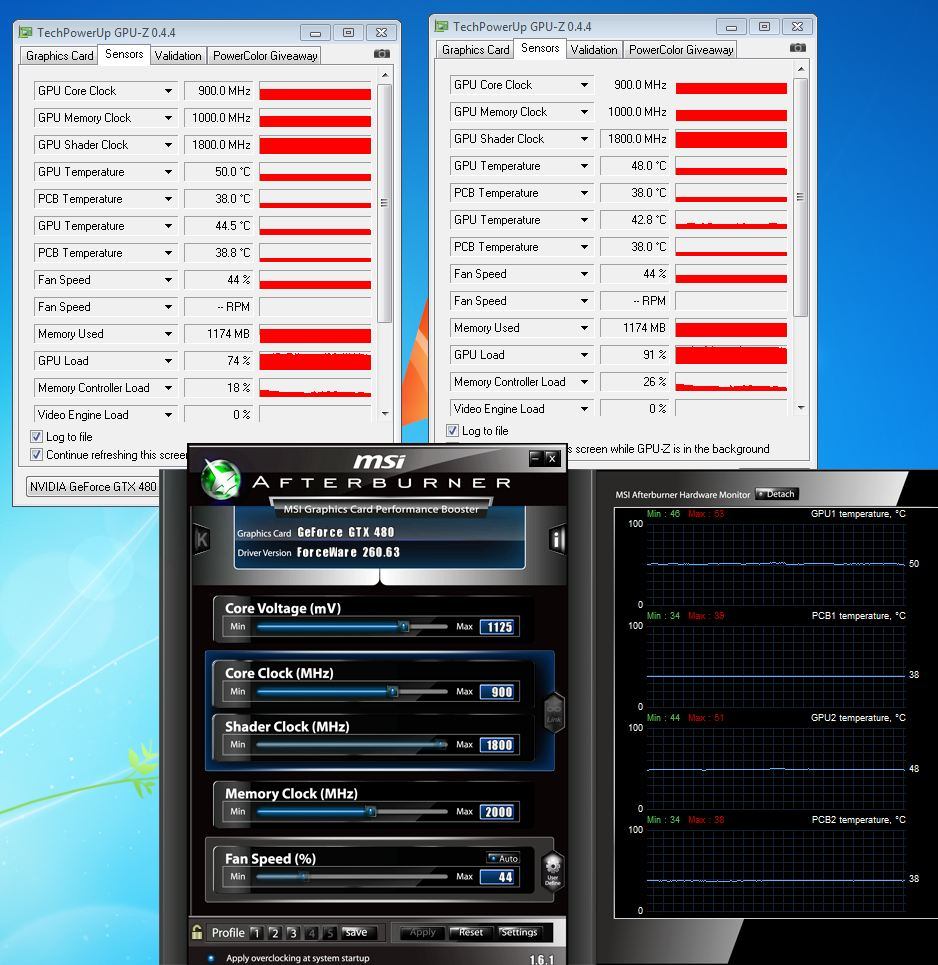Open GPU Load dropdown in left GPU-Z
938x965 pixels.
point(168,361)
